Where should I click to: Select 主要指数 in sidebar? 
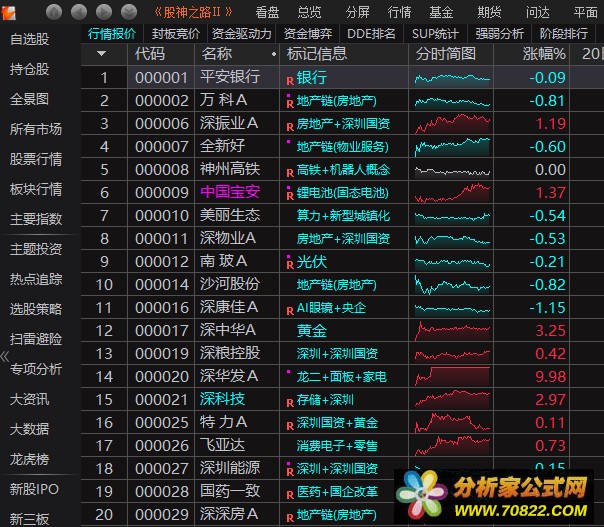tap(36, 219)
